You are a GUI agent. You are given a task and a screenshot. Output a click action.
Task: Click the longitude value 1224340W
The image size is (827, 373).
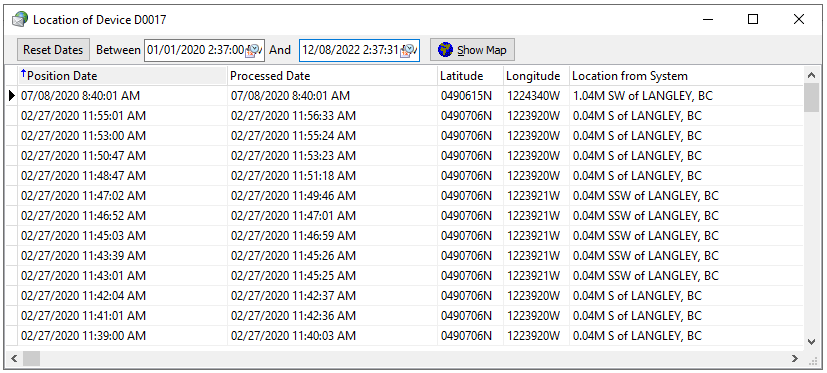[x=536, y=96]
